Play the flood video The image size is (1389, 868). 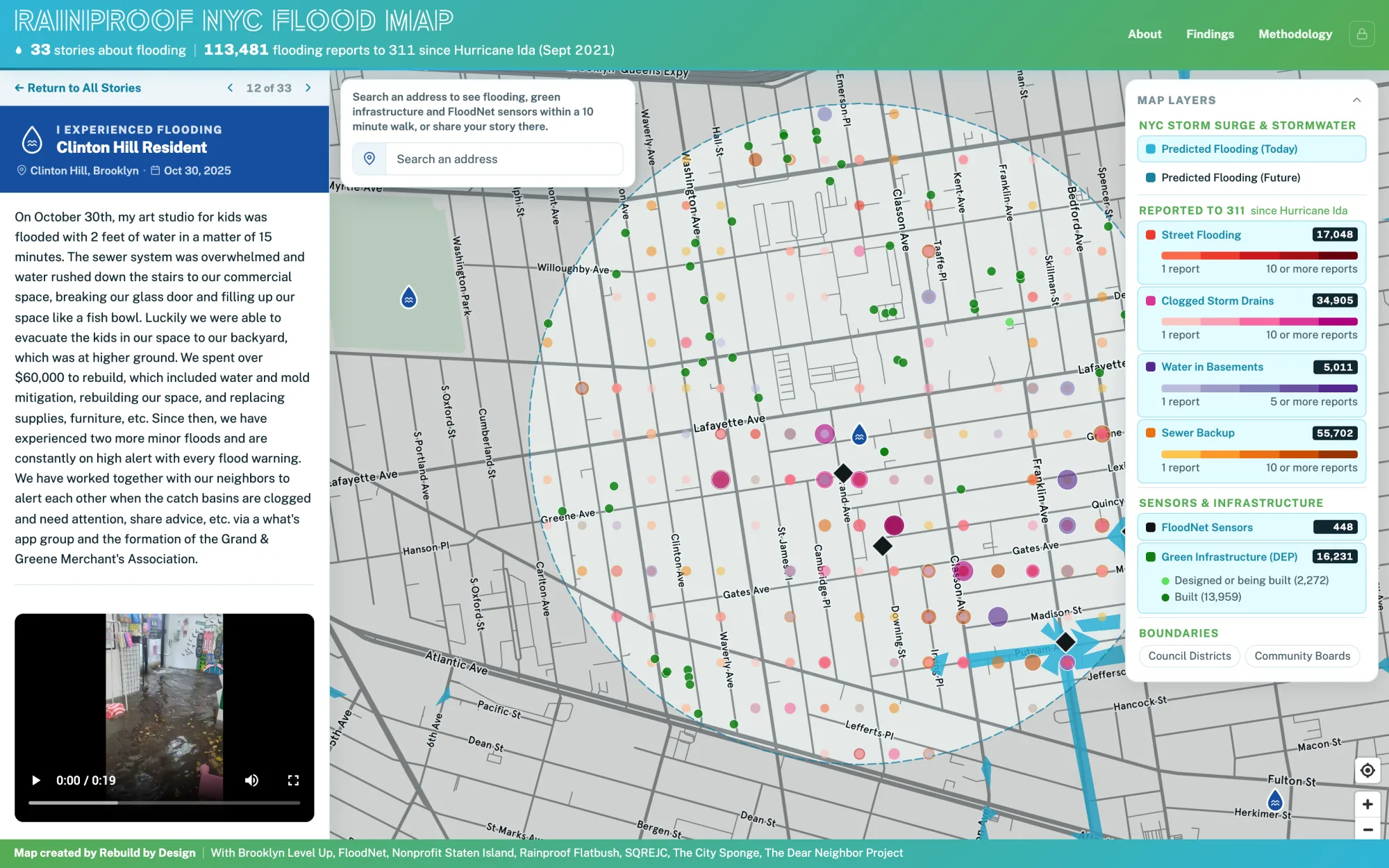(36, 781)
